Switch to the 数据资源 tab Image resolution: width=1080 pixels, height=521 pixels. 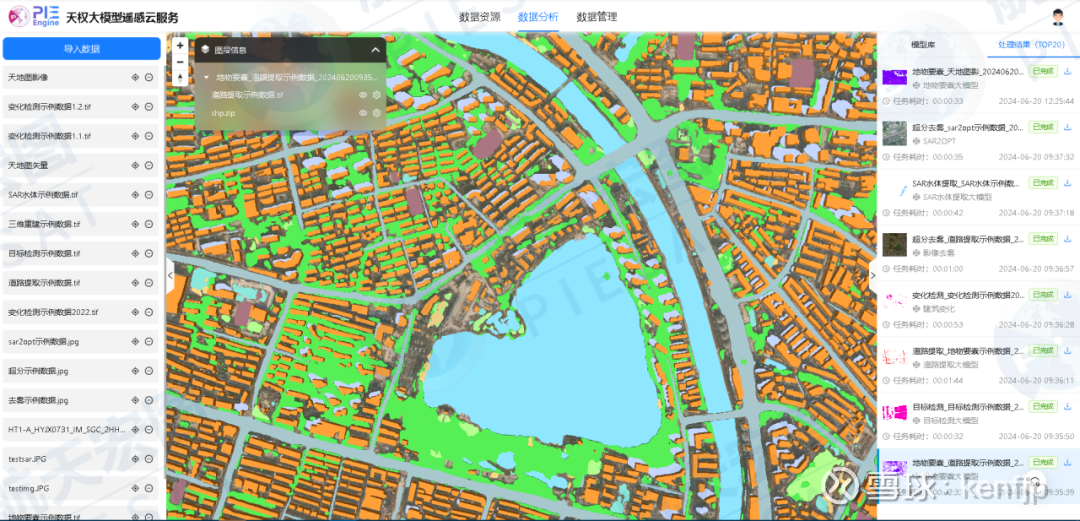click(479, 17)
